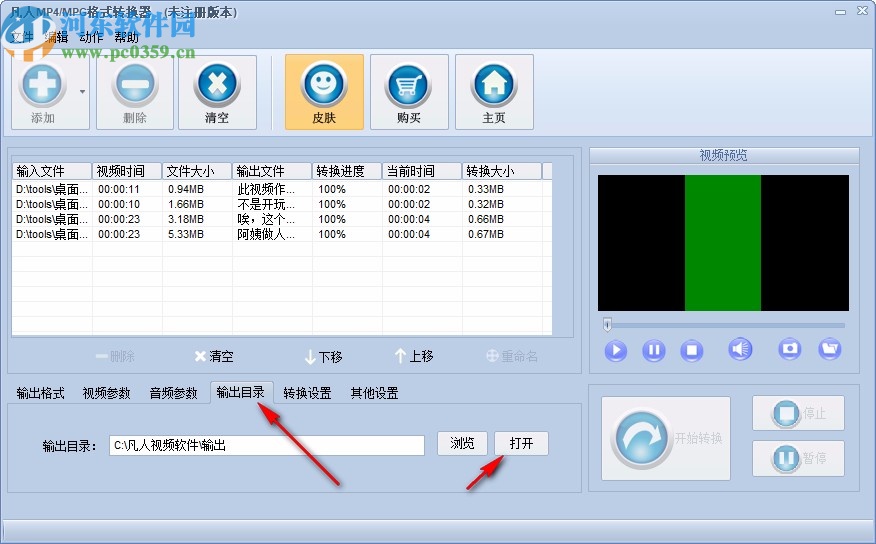Click the 开始转换 start conversion button
This screenshot has width=876, height=544.
click(666, 438)
